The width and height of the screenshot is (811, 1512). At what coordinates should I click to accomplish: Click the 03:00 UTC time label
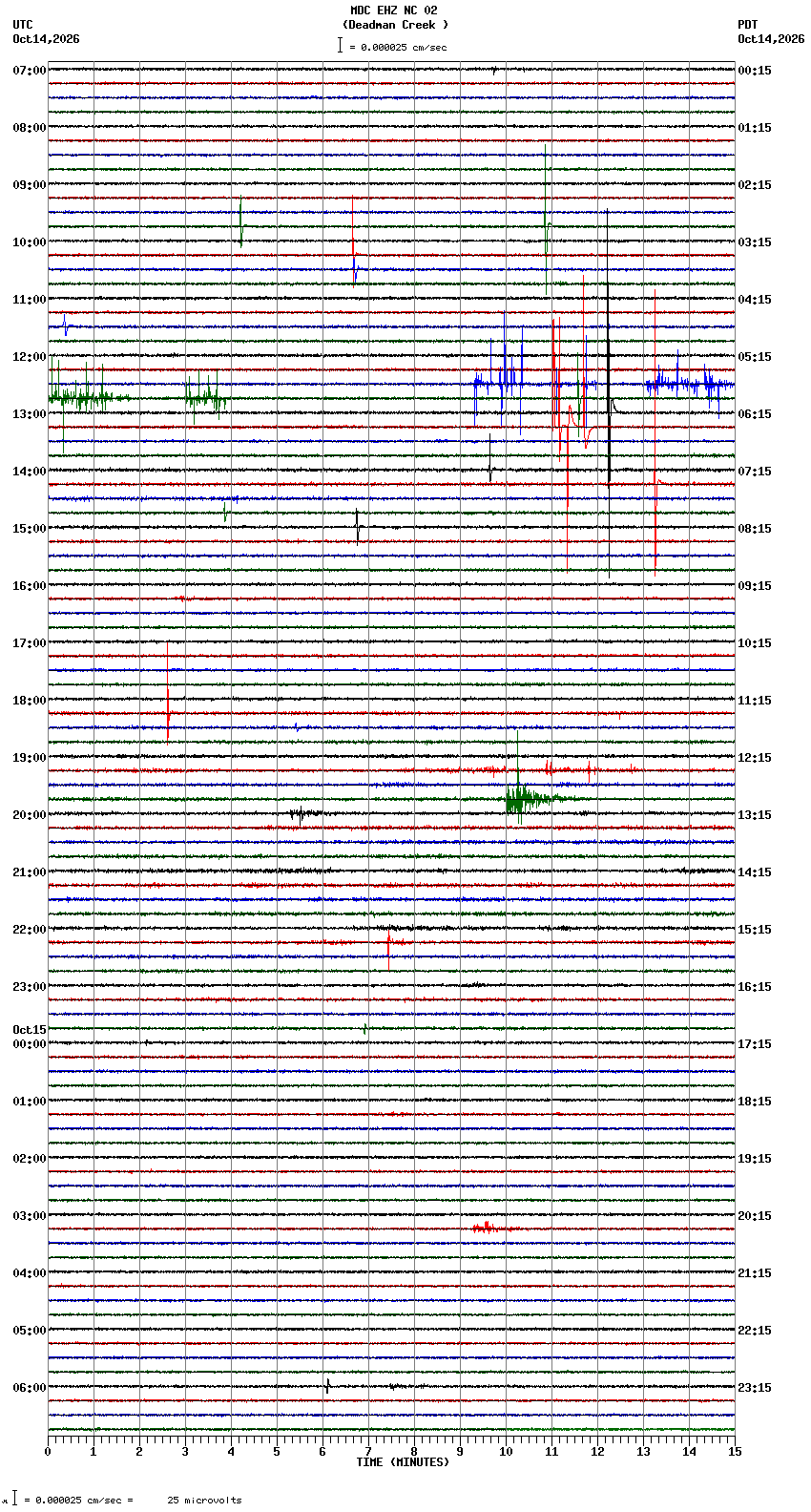(30, 1216)
